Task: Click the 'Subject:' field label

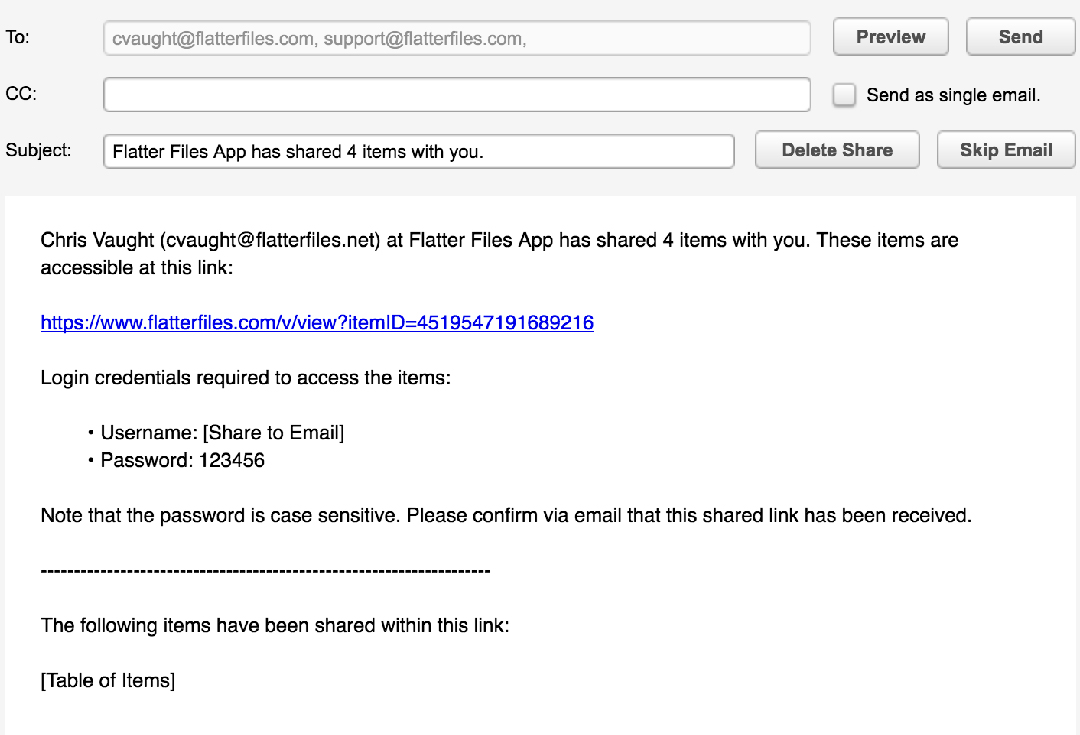Action: [38, 150]
